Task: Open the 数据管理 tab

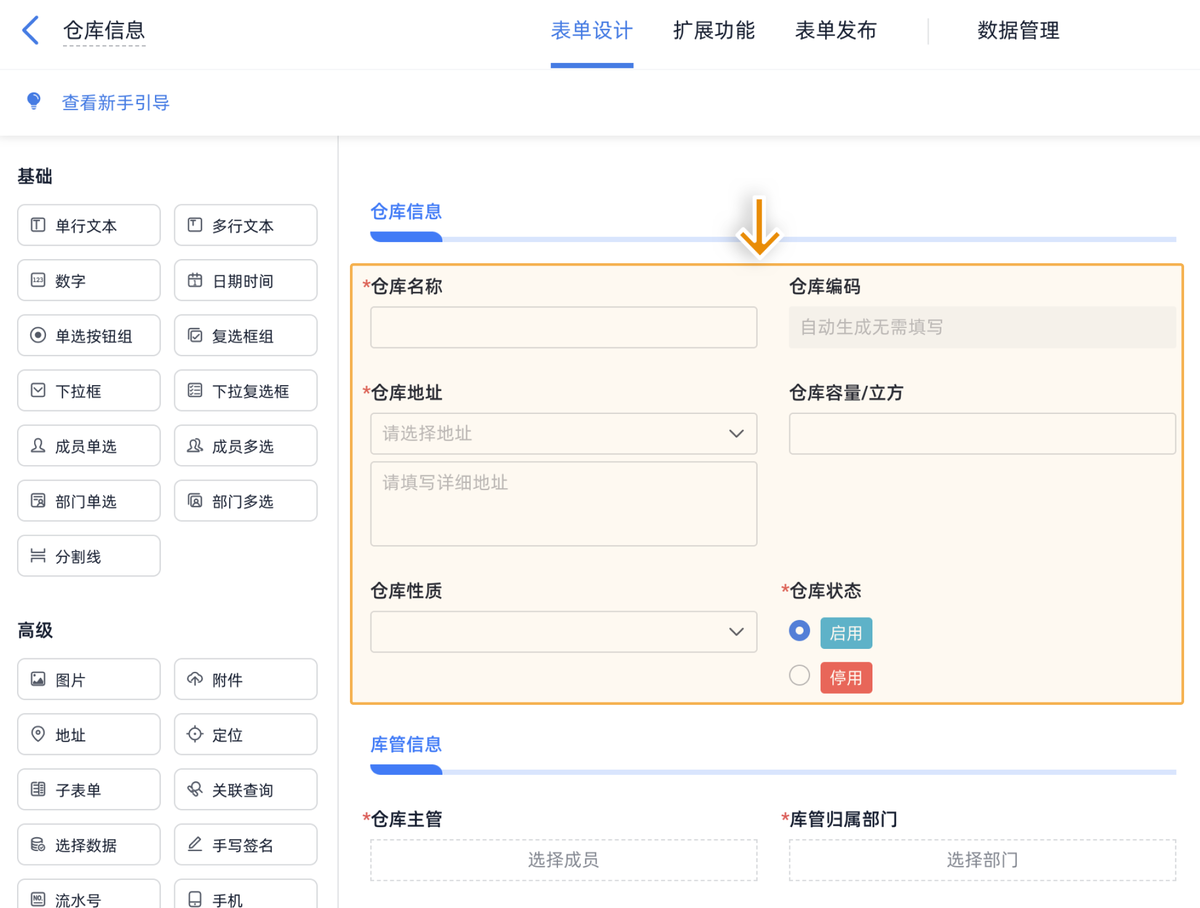Action: pyautogui.click(x=1018, y=31)
